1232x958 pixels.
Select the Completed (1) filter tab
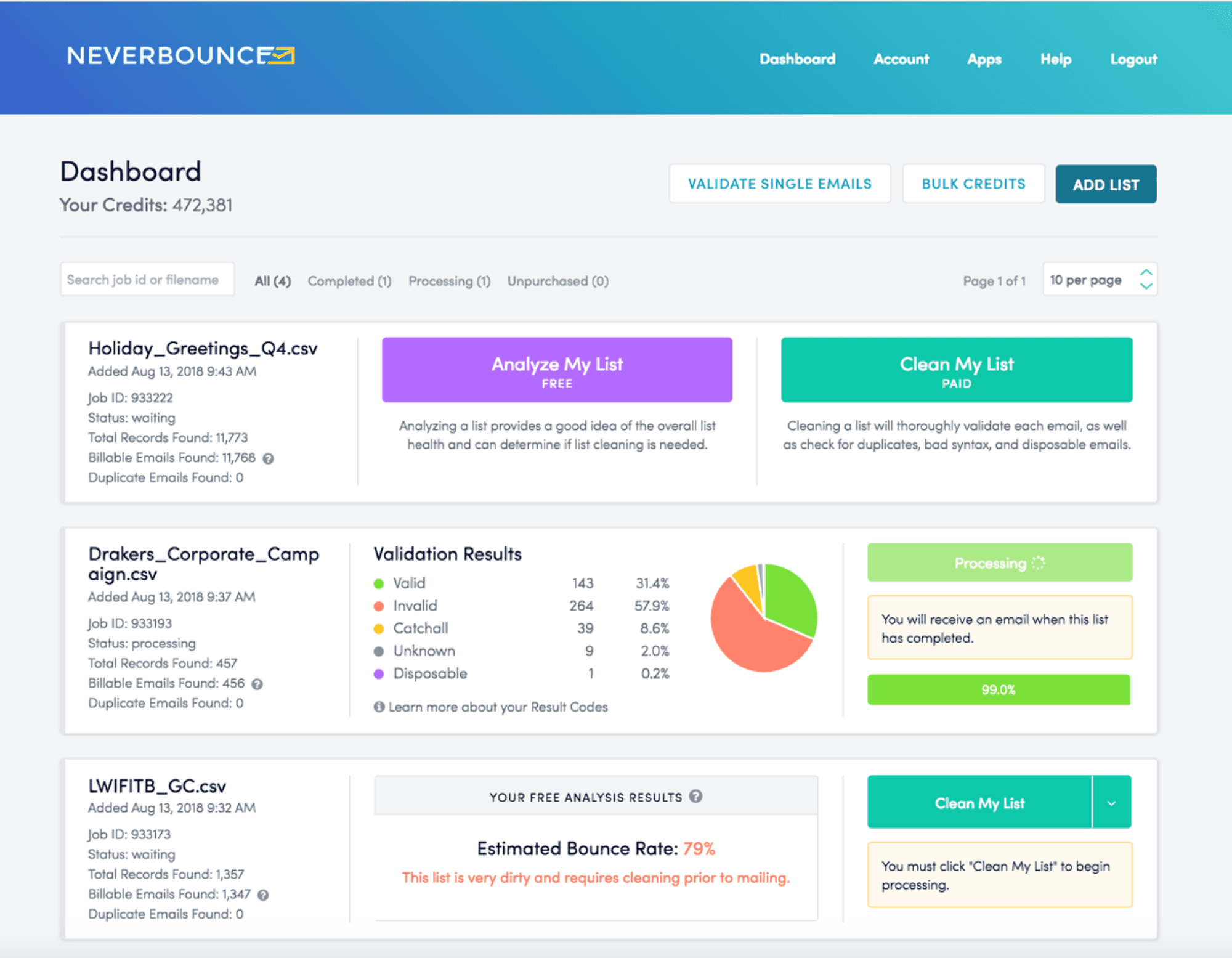pos(349,281)
